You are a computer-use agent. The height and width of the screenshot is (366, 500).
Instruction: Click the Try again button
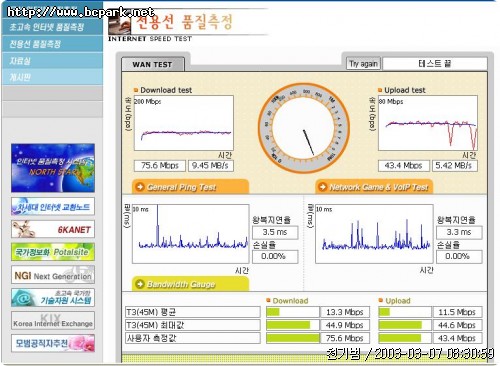364,64
